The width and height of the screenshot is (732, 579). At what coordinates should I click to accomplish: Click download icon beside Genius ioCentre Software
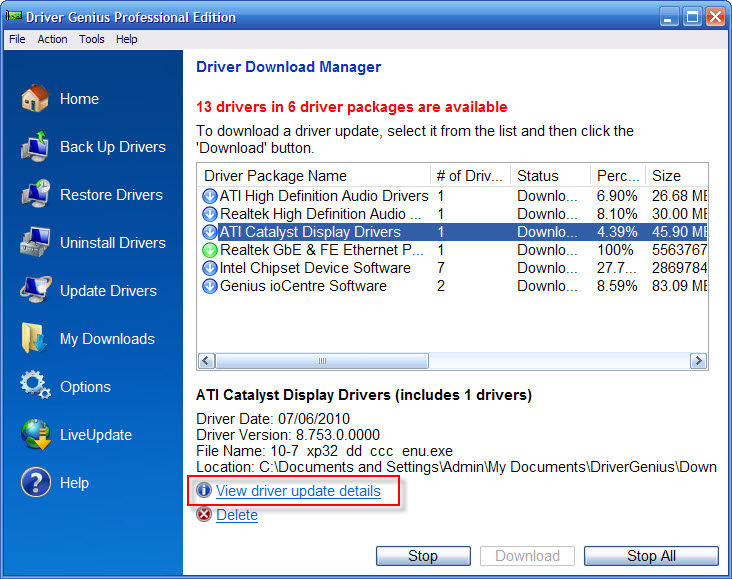tap(210, 286)
